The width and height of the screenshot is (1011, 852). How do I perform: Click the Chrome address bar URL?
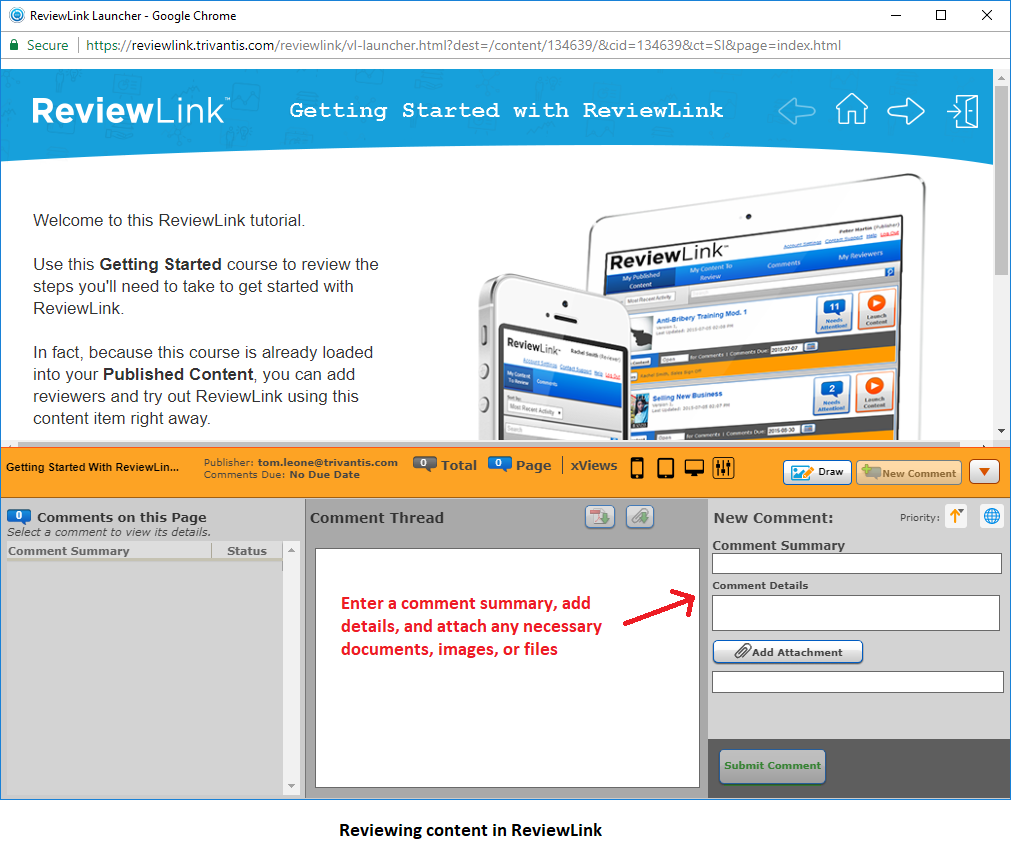coord(463,45)
